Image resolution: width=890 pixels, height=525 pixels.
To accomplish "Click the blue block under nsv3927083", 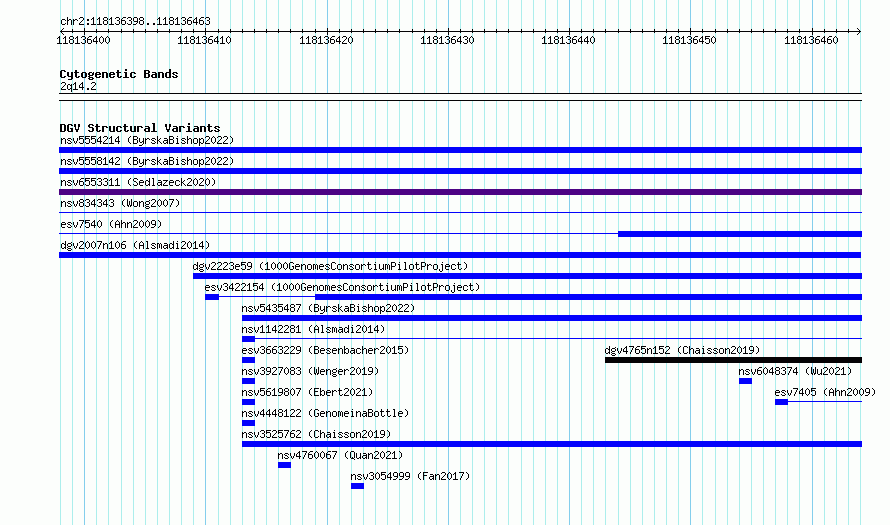I will [248, 381].
